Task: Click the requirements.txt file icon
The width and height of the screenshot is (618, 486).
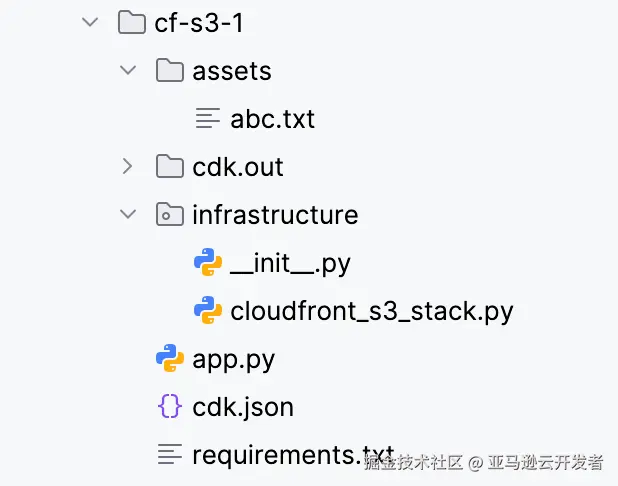Action: (169, 454)
